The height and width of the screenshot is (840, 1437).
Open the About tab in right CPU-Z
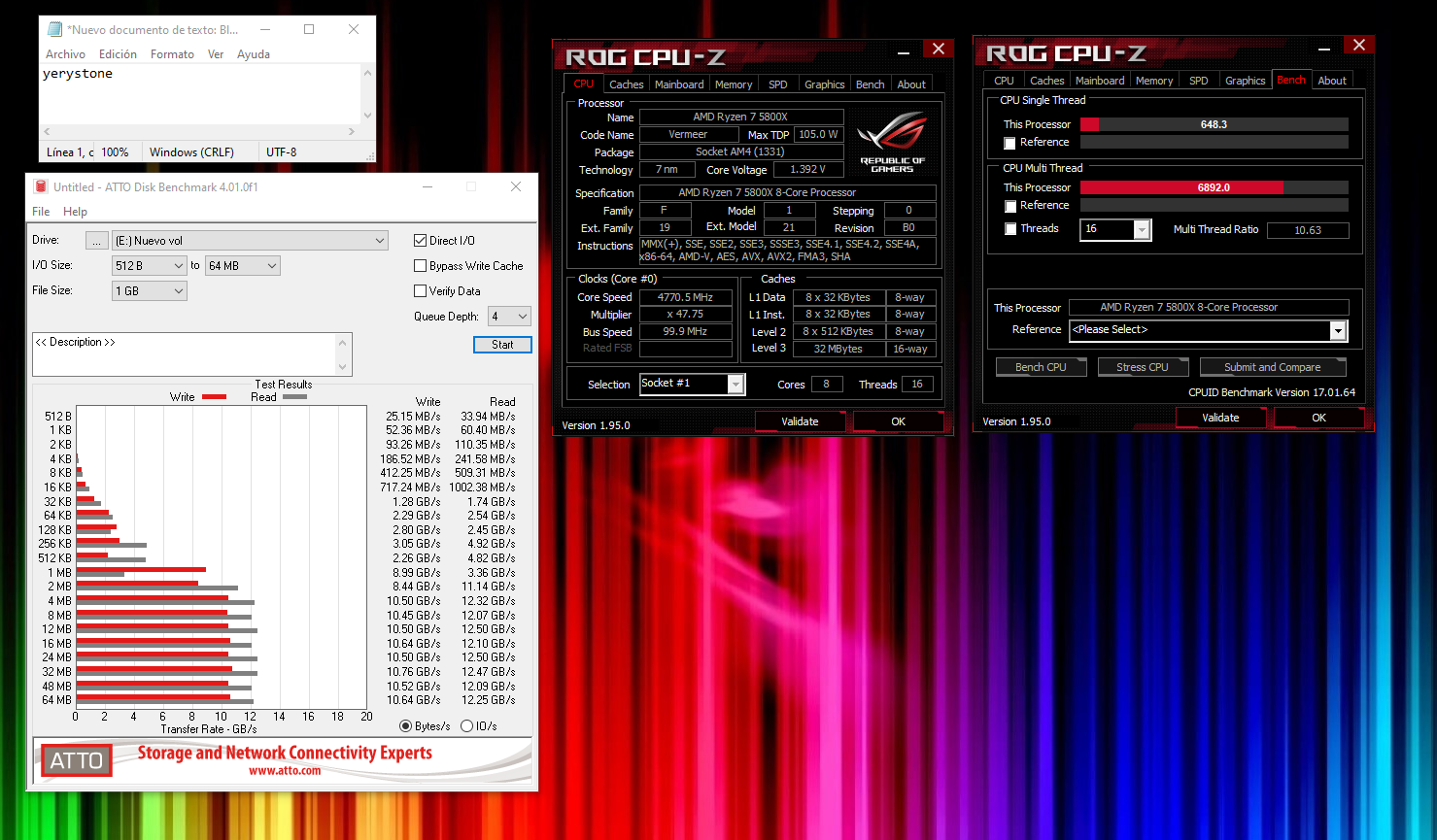pyautogui.click(x=1332, y=81)
